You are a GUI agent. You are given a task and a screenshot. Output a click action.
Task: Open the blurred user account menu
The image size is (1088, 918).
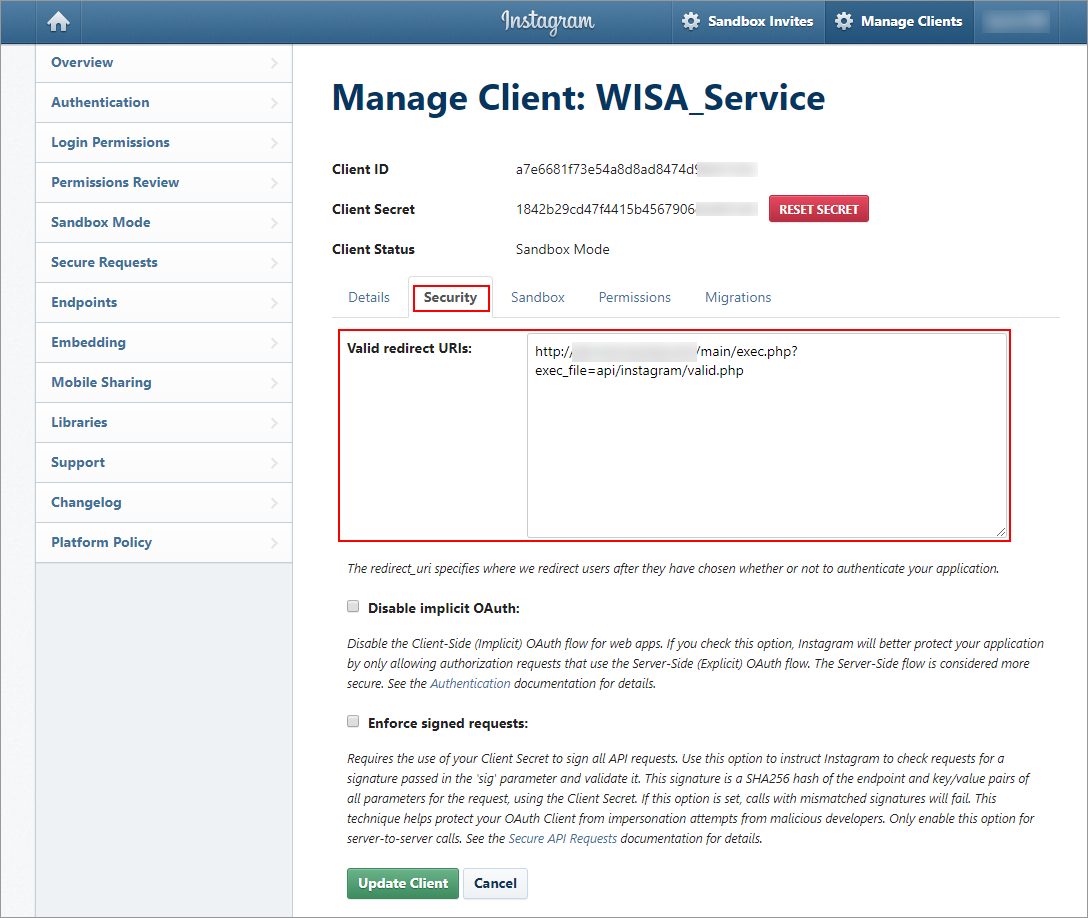click(x=1016, y=22)
